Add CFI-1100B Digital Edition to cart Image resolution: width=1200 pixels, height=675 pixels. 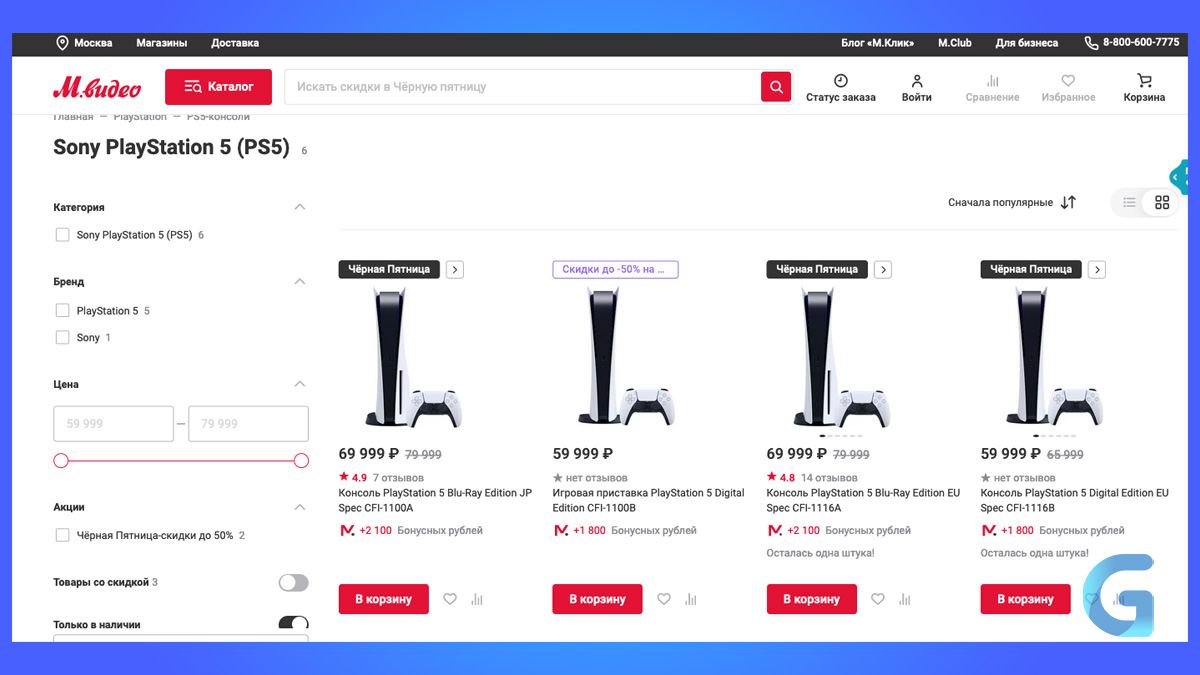[x=597, y=599]
